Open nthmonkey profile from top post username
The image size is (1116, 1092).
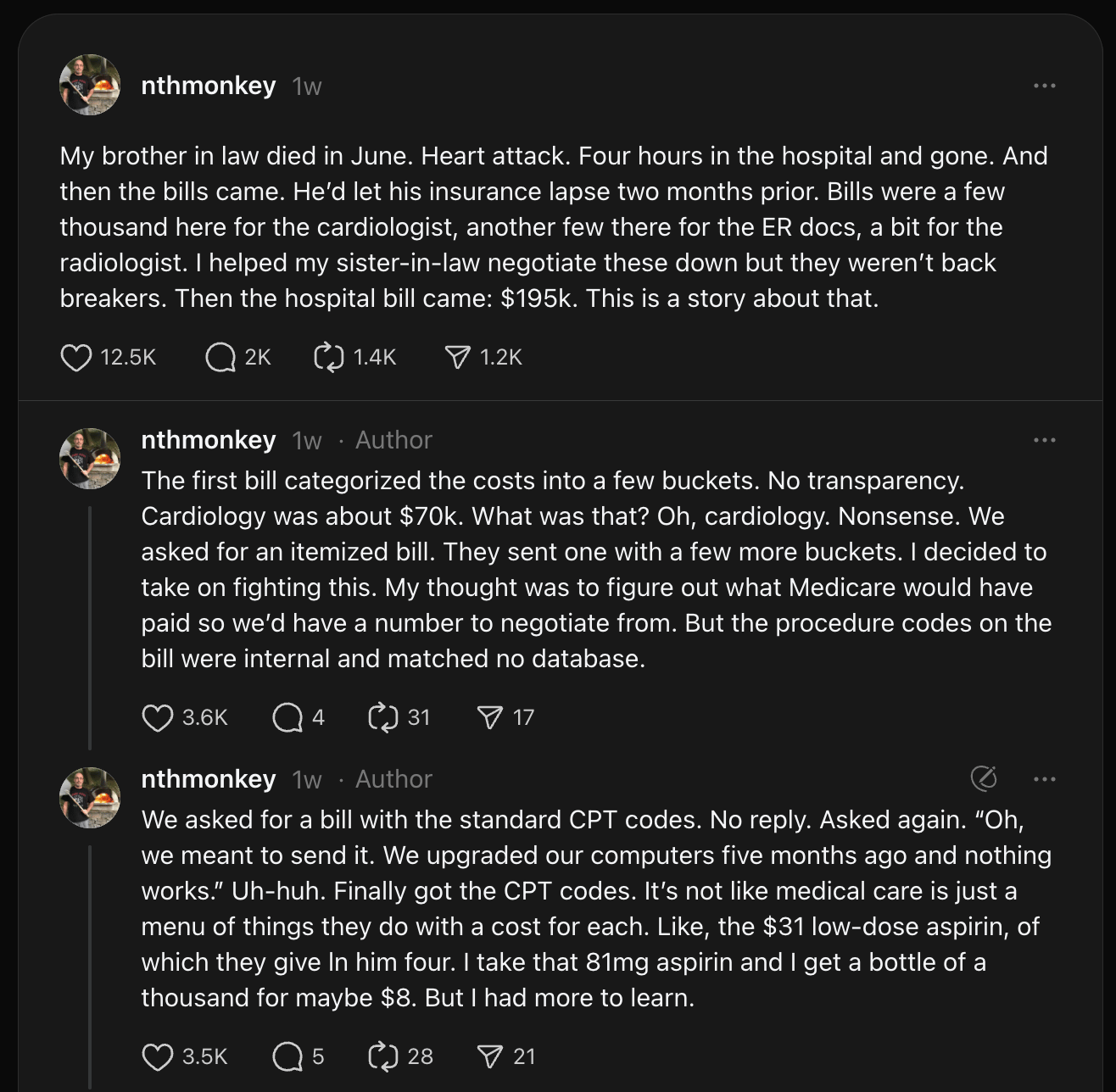point(208,86)
